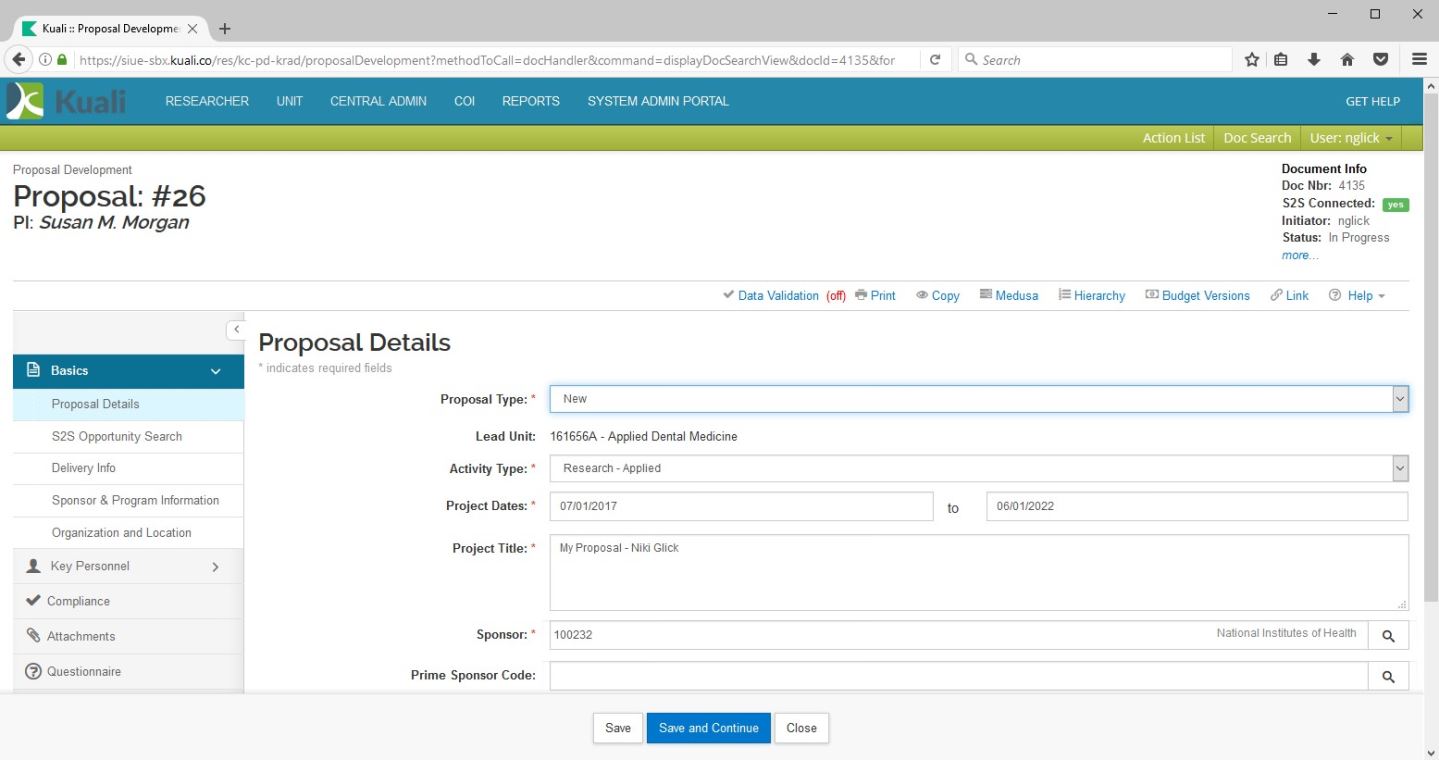Expand the Key Personnel section
The width and height of the screenshot is (1439, 760).
pos(128,567)
